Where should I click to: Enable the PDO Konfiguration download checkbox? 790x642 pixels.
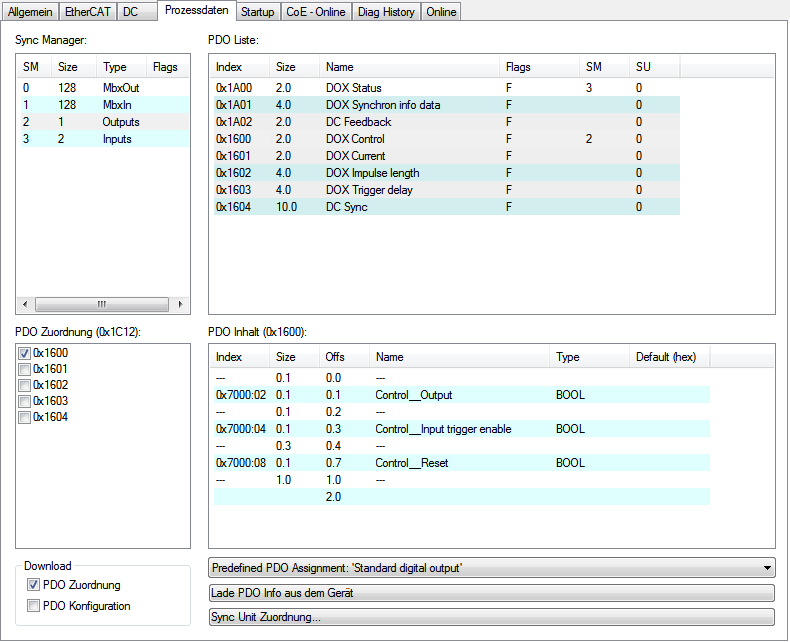33,606
